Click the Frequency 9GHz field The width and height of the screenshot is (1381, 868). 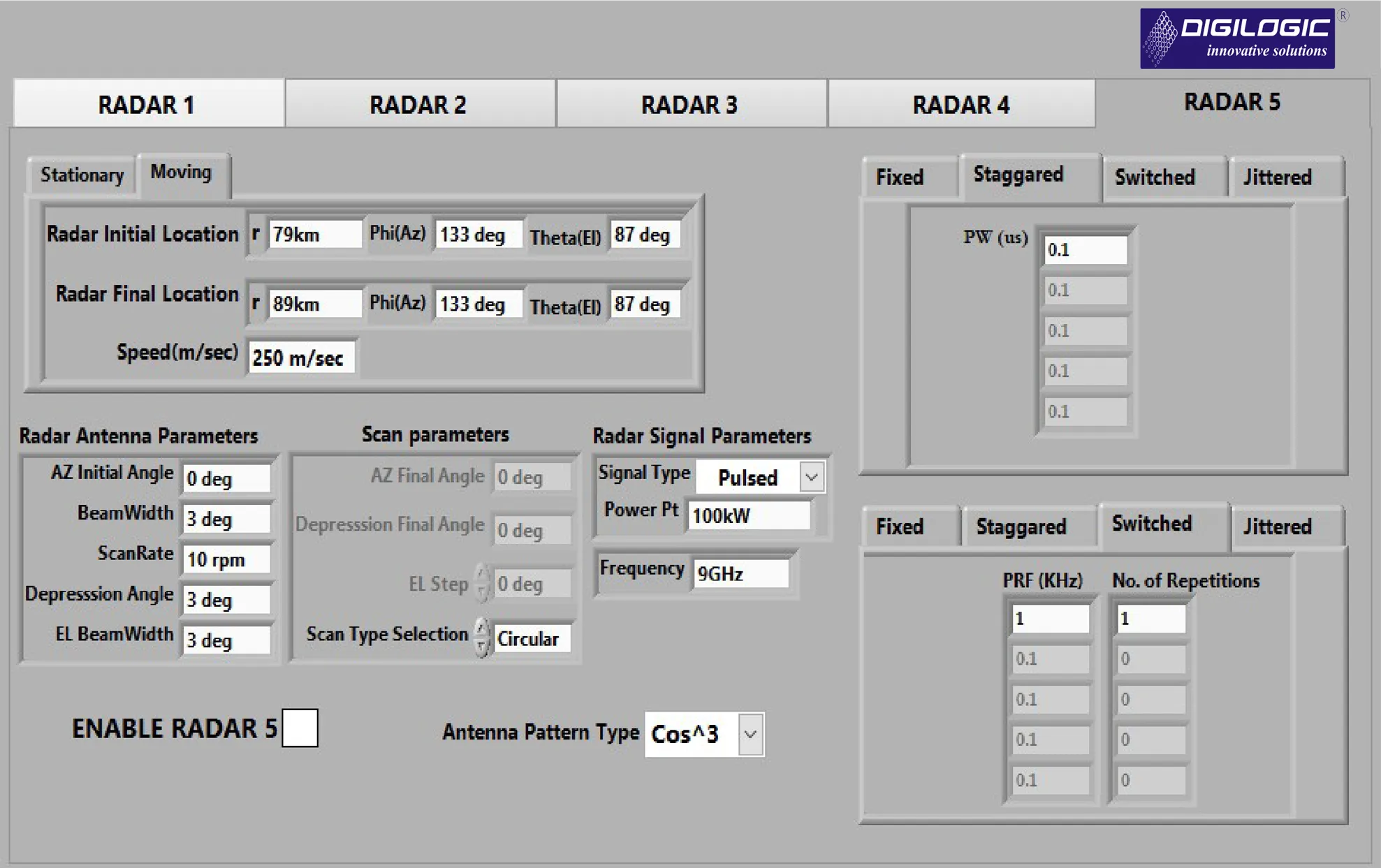point(740,574)
